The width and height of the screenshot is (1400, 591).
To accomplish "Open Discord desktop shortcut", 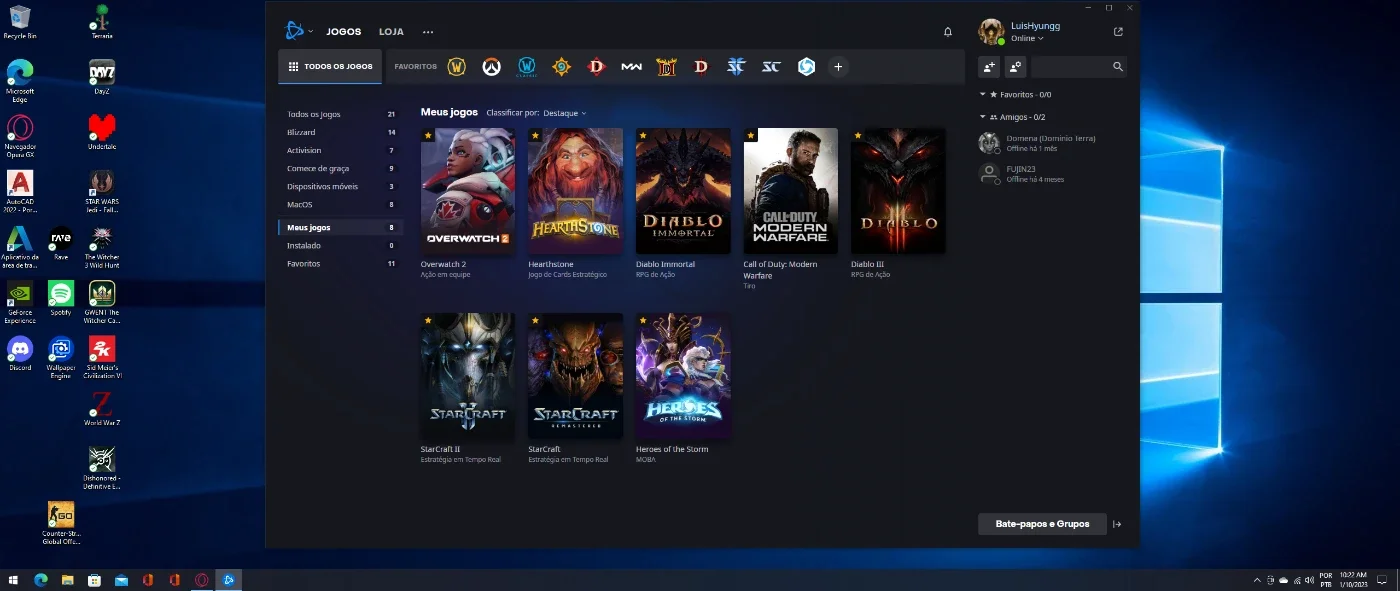I will tap(20, 354).
